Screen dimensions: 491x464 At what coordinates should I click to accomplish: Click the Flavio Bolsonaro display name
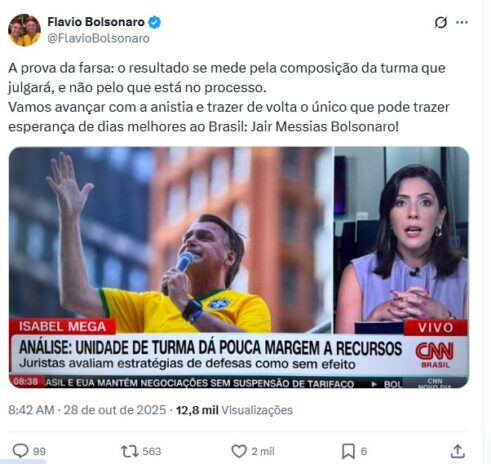click(96, 22)
